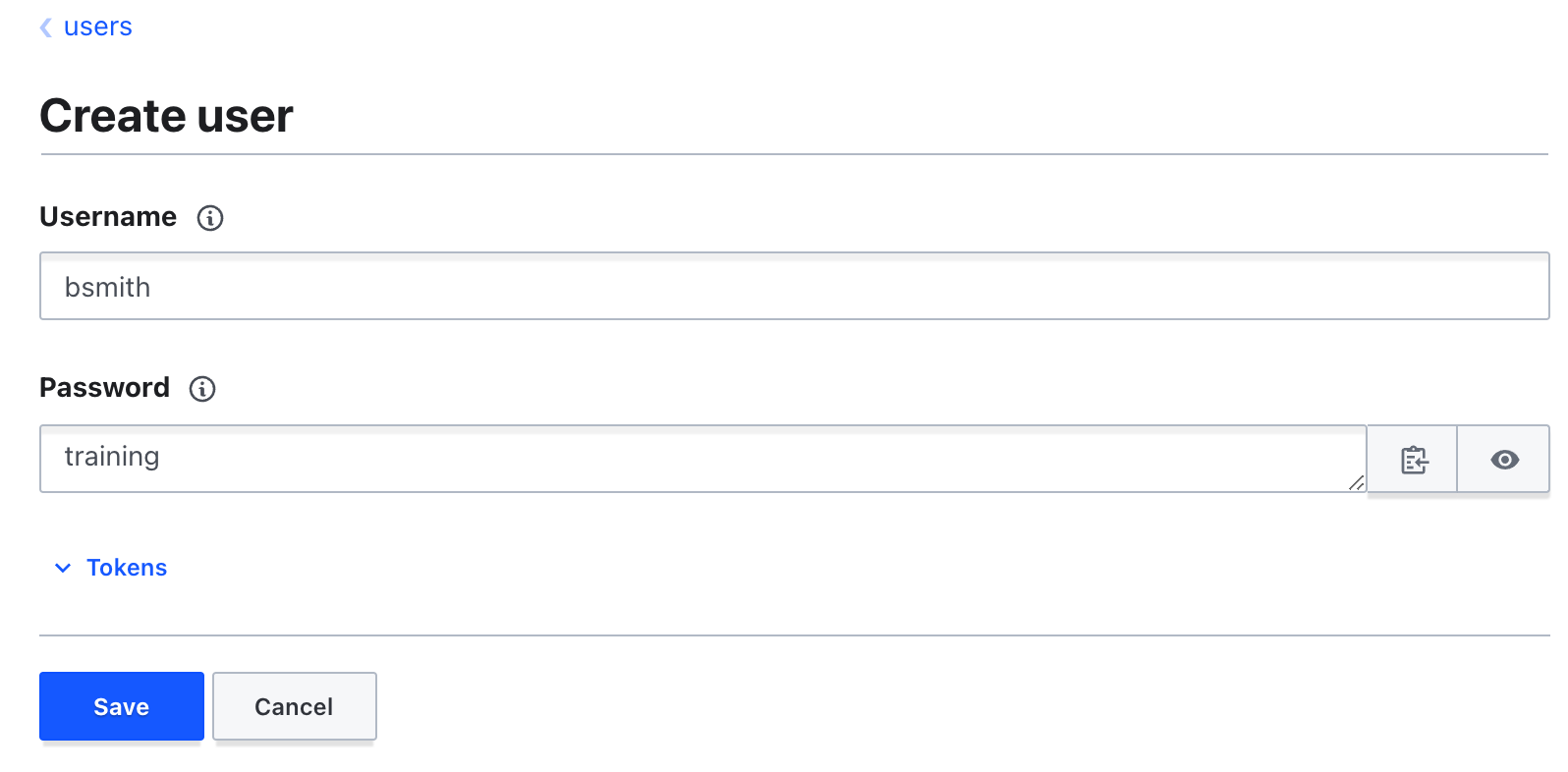Grab the password field resize handle
Screen dimensions: 1568x772
(1356, 482)
